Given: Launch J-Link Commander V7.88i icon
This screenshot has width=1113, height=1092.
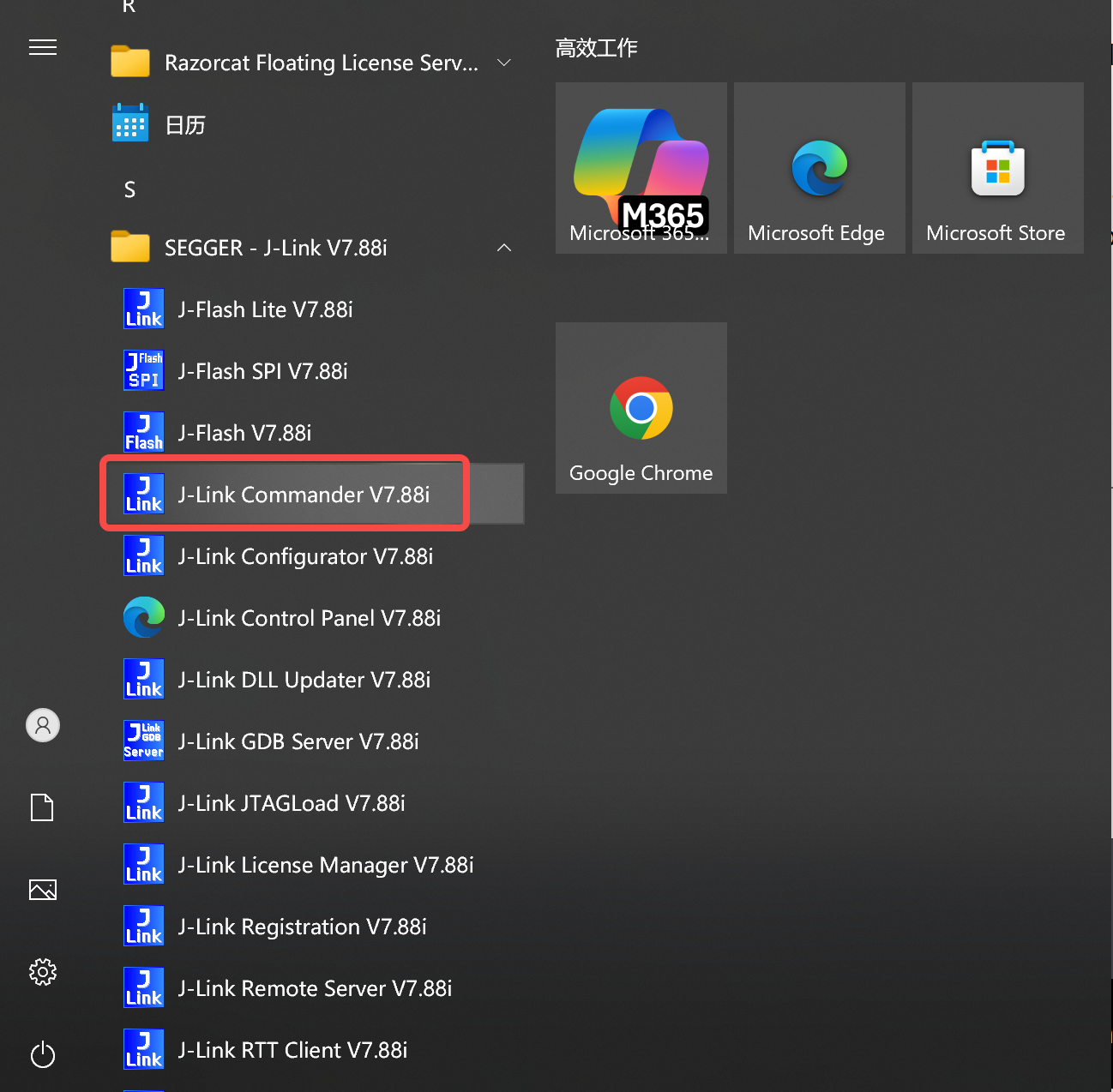Looking at the screenshot, I should tap(144, 494).
